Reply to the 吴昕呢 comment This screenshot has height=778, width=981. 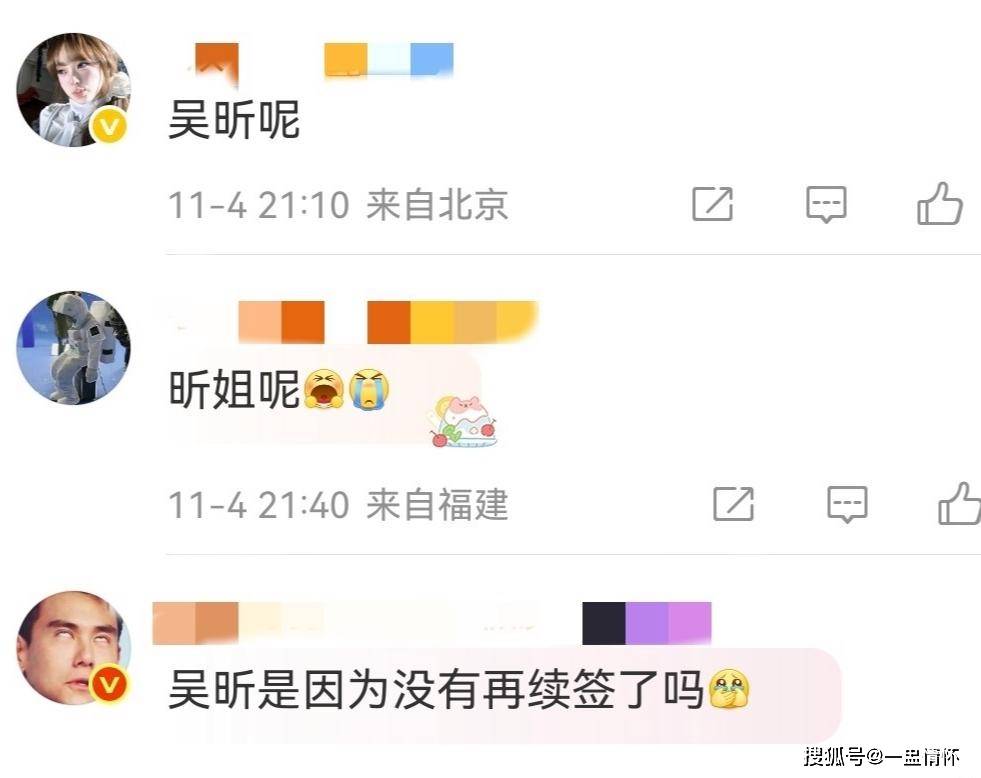click(x=826, y=204)
